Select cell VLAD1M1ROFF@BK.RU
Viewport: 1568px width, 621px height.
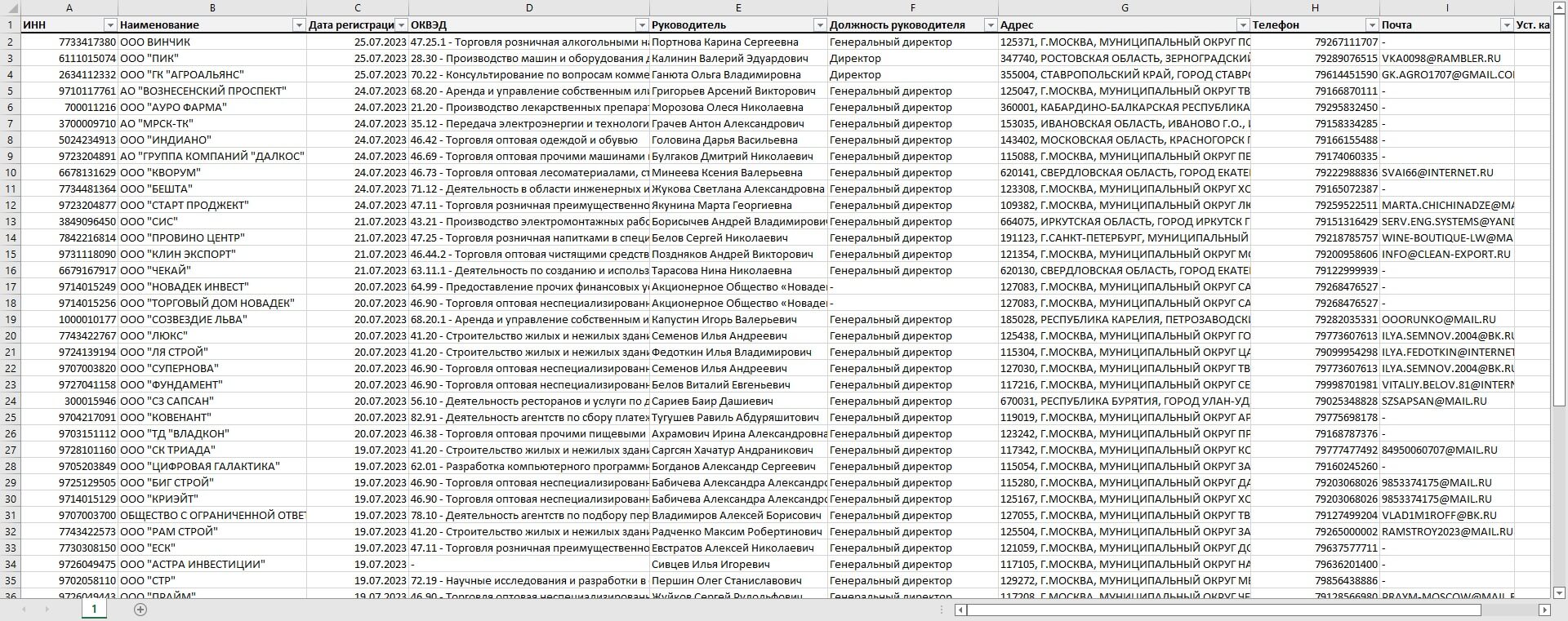1447,515
